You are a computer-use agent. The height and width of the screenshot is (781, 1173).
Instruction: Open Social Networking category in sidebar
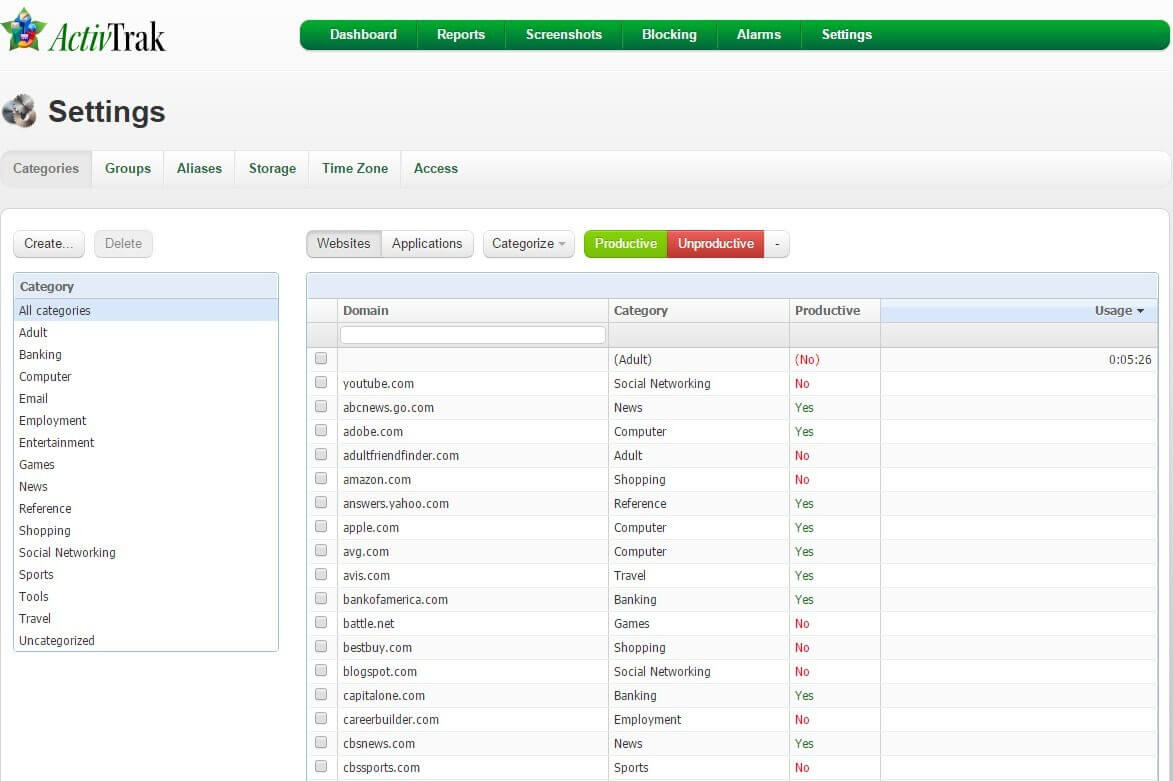click(146, 553)
